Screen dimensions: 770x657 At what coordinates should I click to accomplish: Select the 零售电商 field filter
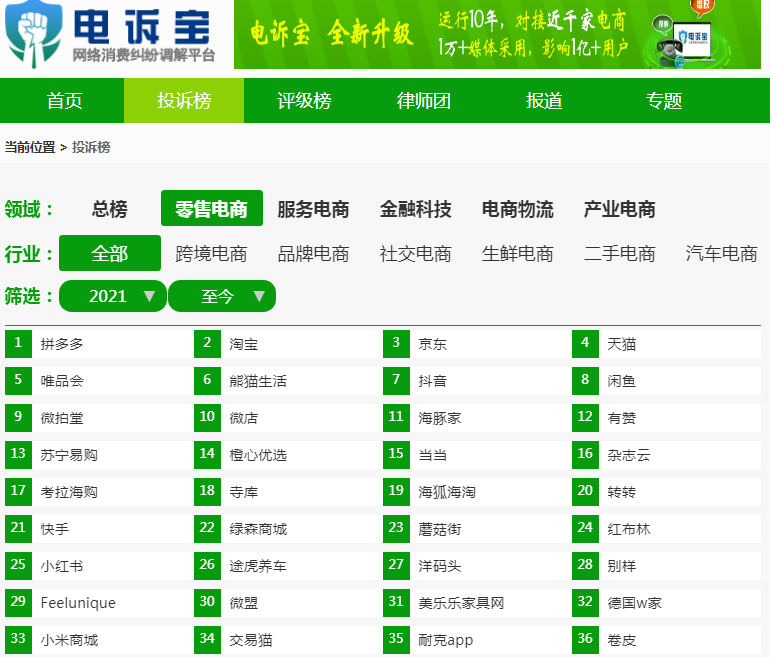point(212,209)
